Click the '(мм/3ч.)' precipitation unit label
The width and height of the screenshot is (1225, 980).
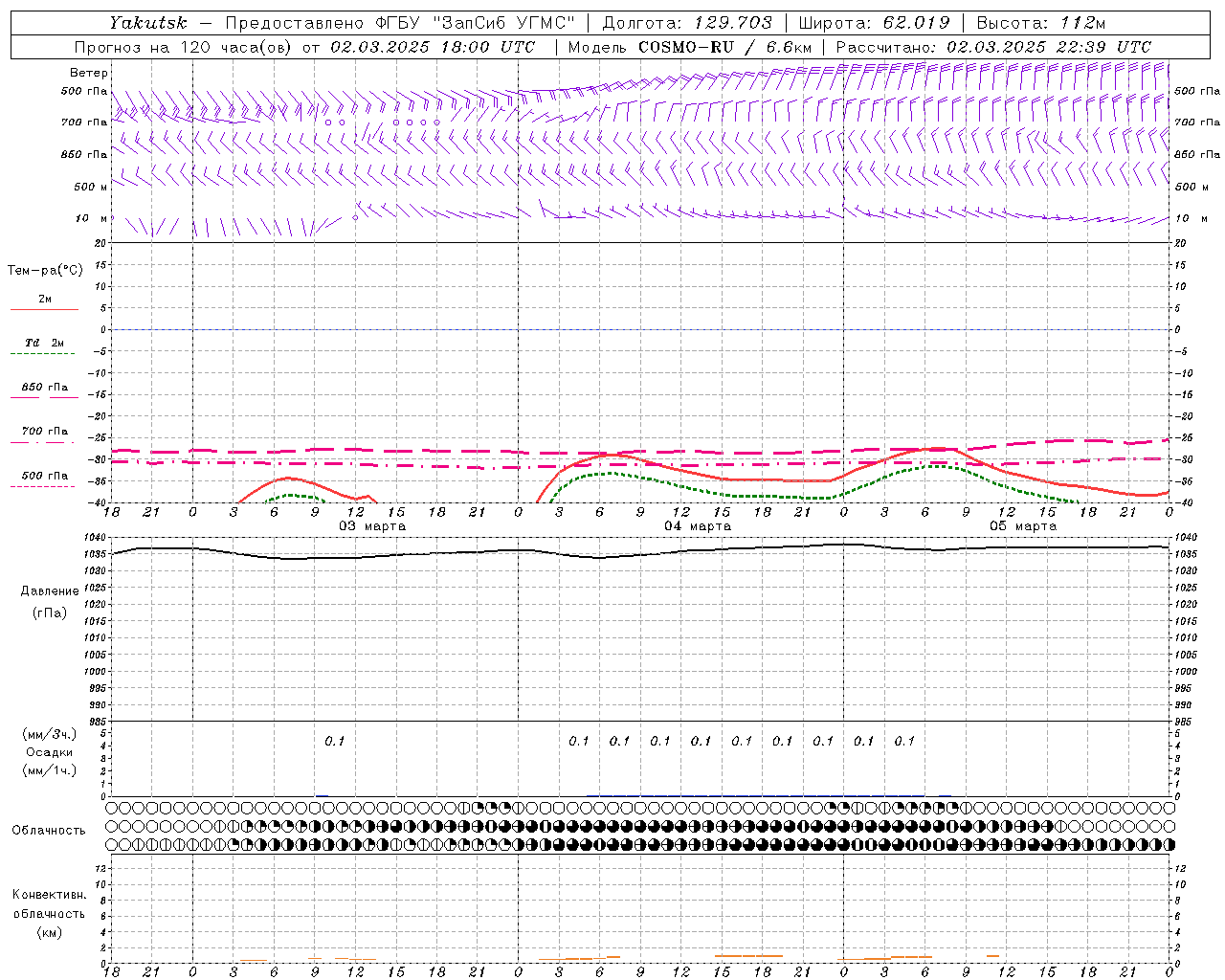(50, 734)
